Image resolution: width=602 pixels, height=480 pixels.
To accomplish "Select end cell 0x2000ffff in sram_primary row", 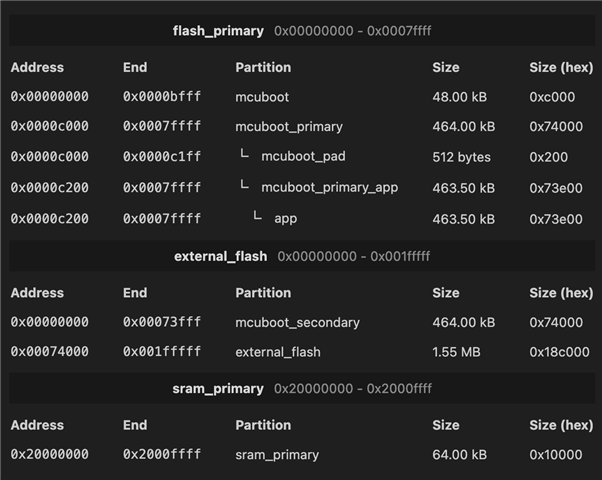I will 162,454.
